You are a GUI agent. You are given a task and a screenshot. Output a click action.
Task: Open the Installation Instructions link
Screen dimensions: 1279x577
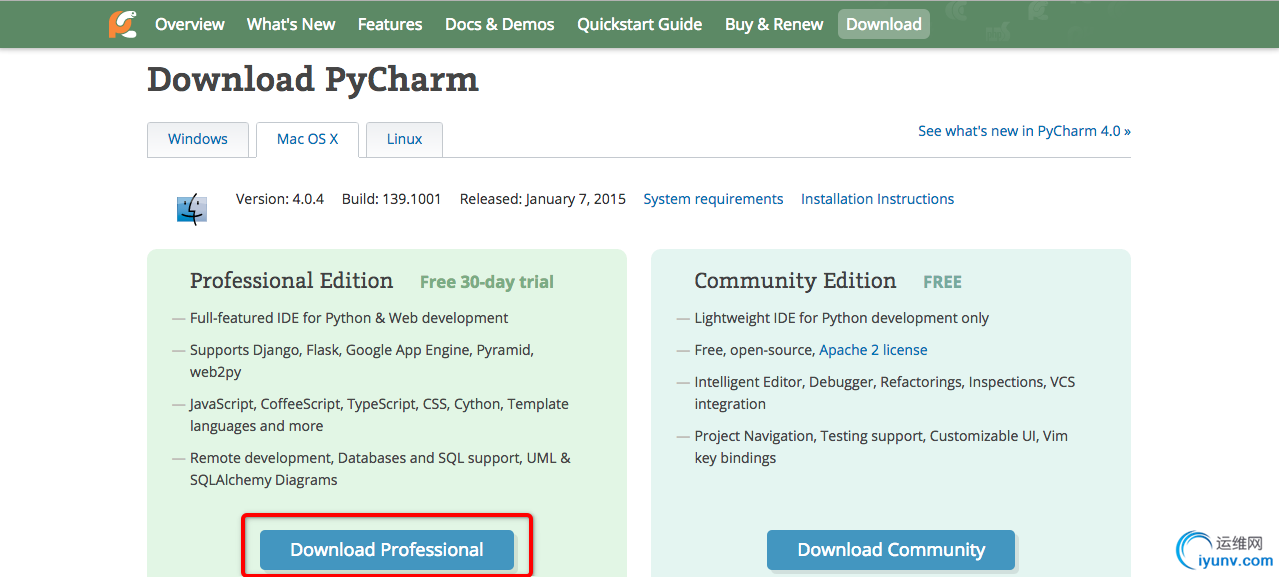click(x=877, y=199)
